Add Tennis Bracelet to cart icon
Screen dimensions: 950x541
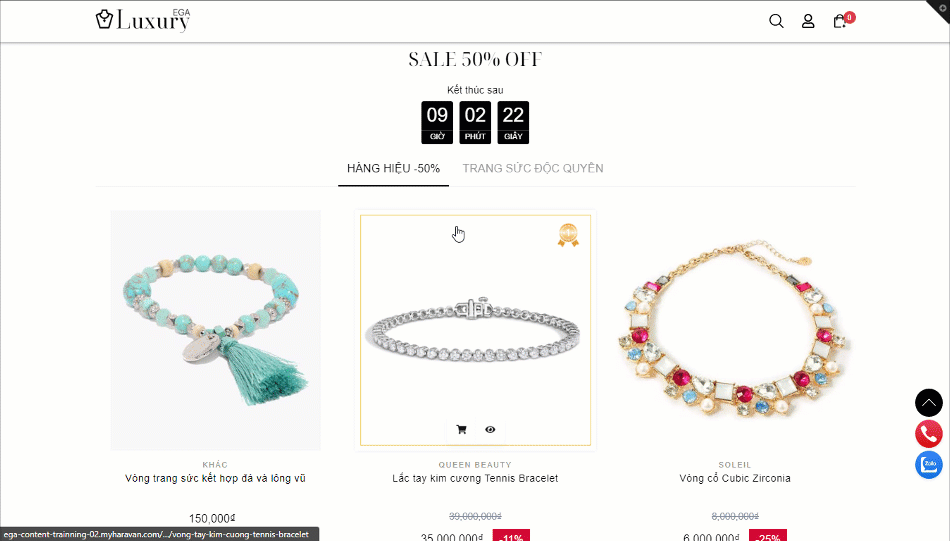(x=461, y=430)
